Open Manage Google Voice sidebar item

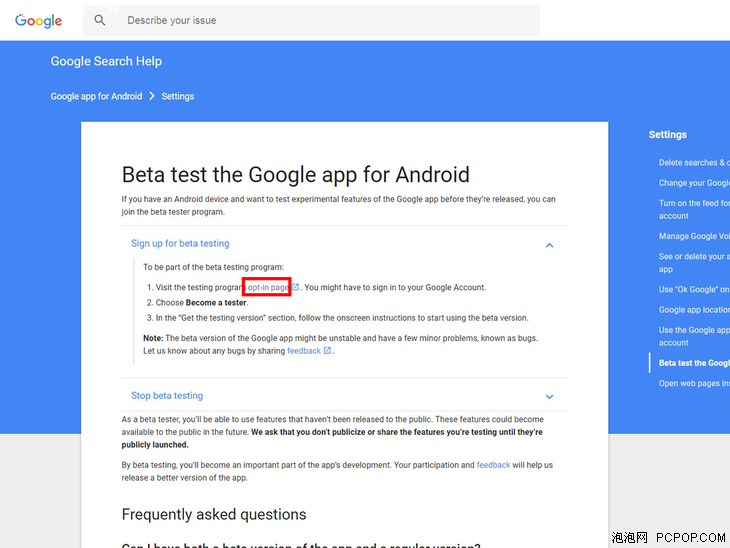[694, 236]
